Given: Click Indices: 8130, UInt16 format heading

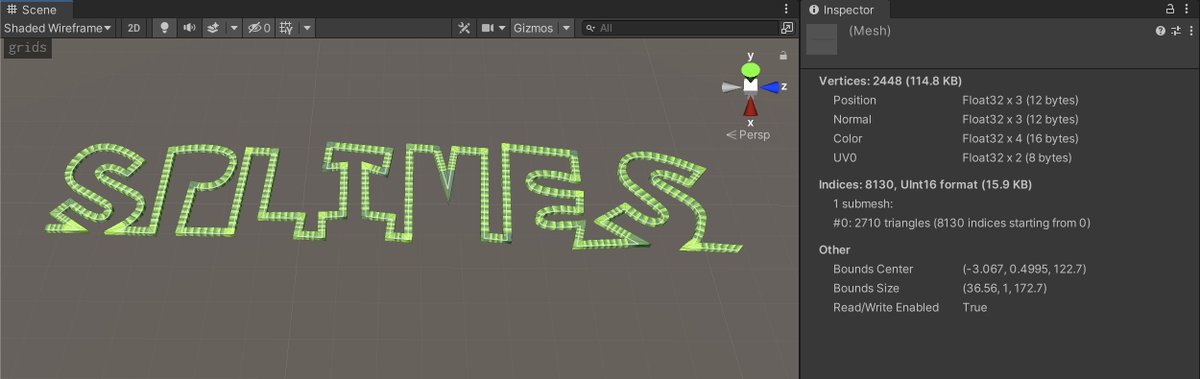Looking at the screenshot, I should tap(925, 184).
